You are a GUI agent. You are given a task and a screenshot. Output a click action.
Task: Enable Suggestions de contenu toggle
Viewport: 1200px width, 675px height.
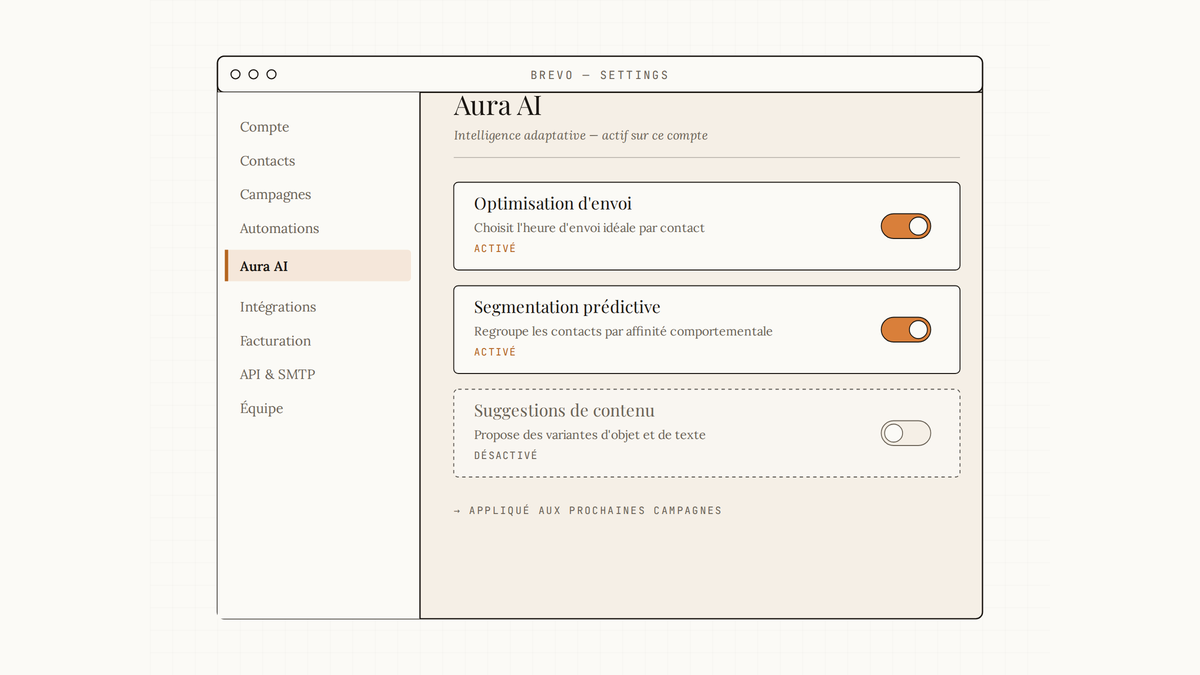pos(905,433)
